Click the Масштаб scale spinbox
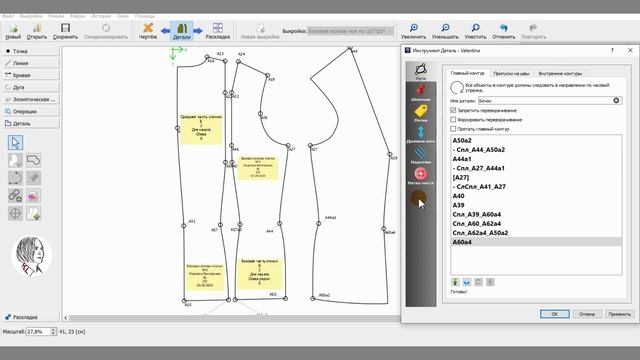The width and height of the screenshot is (640, 360). 40,331
